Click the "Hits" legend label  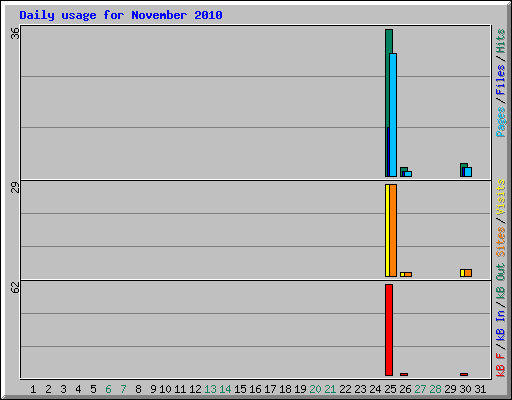[500, 41]
